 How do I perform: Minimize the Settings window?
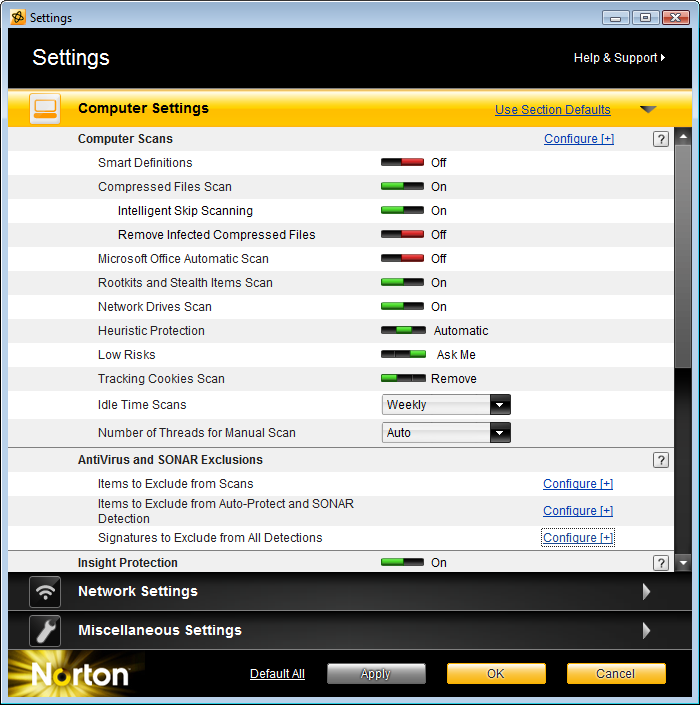[x=615, y=18]
